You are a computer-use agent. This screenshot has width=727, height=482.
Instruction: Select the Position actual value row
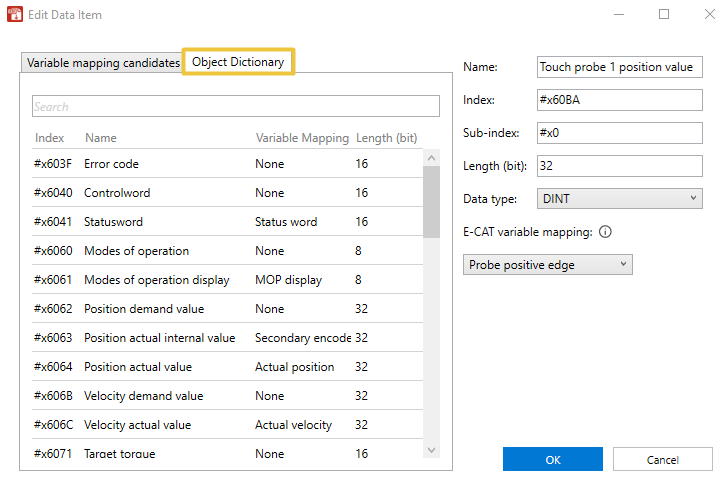225,367
